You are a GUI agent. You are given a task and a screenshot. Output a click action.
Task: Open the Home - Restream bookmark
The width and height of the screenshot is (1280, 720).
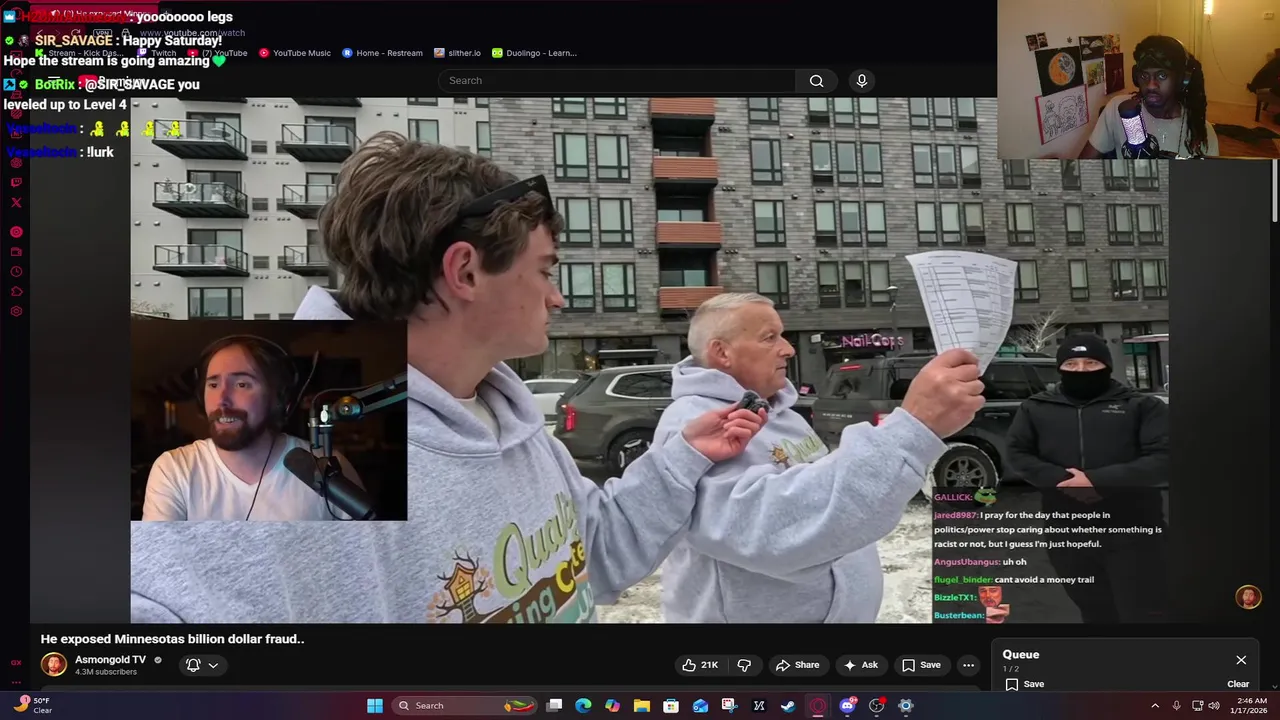tap(382, 53)
